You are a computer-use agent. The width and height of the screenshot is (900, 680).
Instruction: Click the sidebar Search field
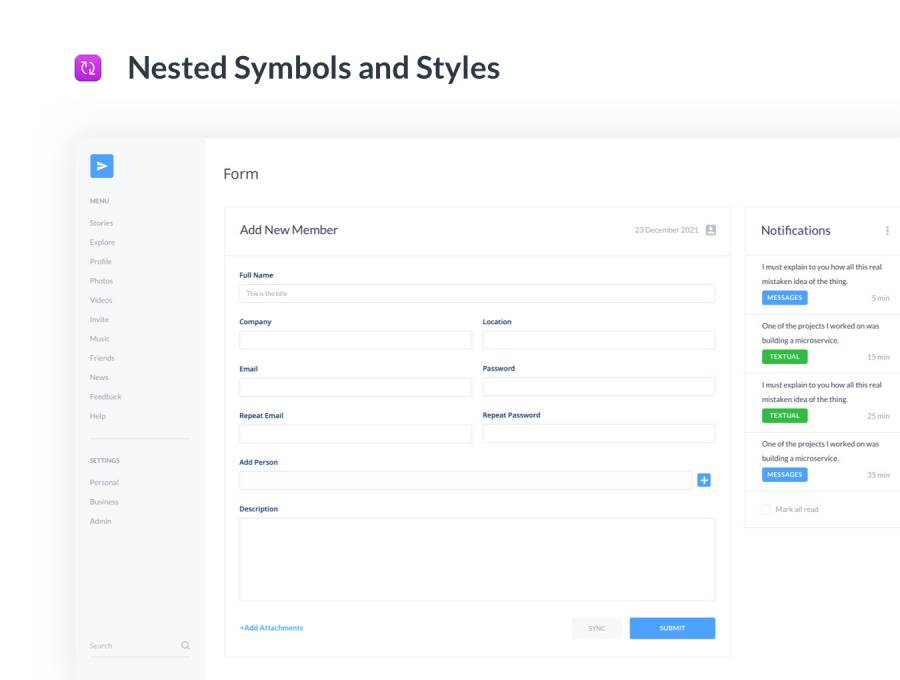[130, 646]
